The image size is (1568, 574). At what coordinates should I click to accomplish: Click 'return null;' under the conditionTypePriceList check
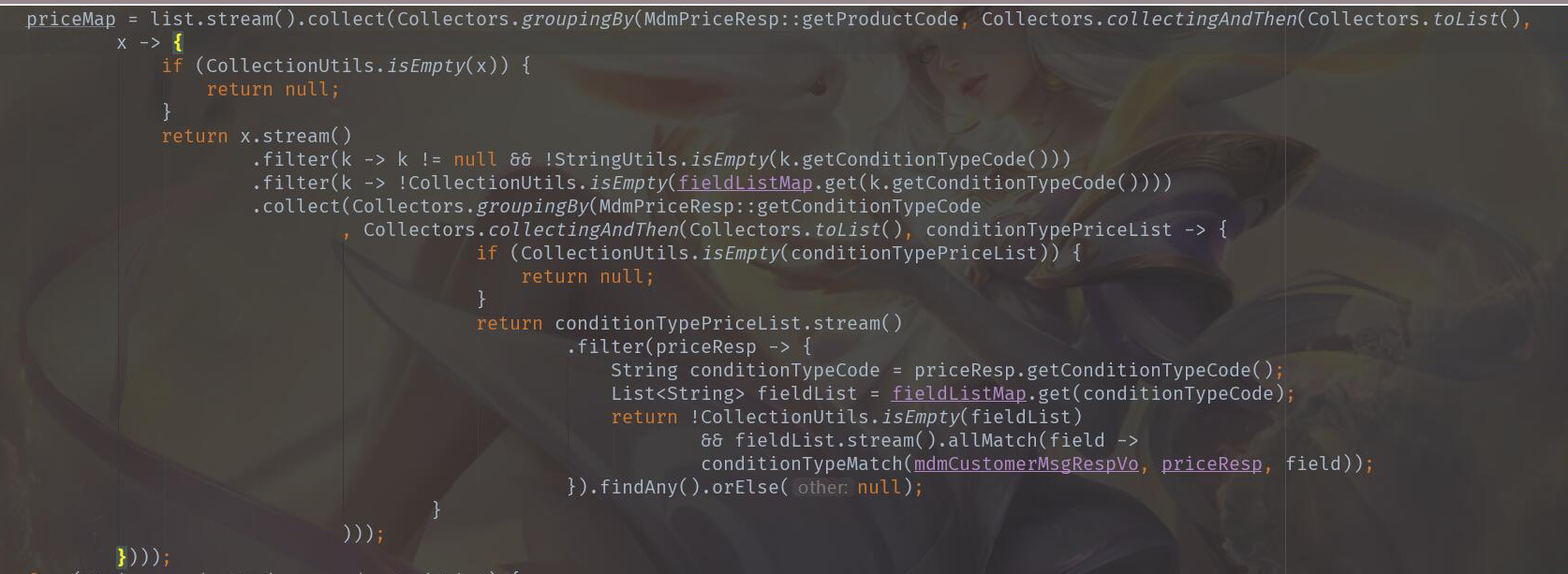point(587,276)
